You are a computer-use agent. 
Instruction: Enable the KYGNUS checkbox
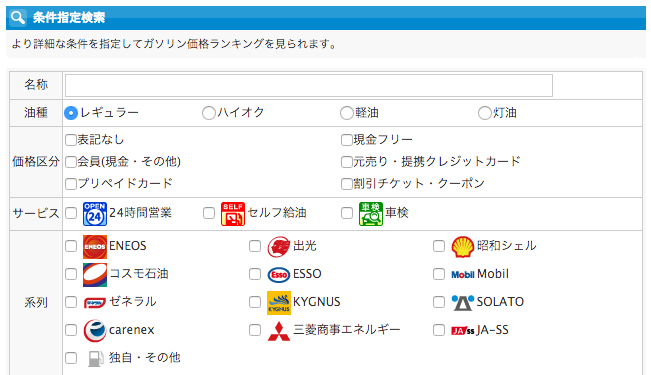coord(255,302)
